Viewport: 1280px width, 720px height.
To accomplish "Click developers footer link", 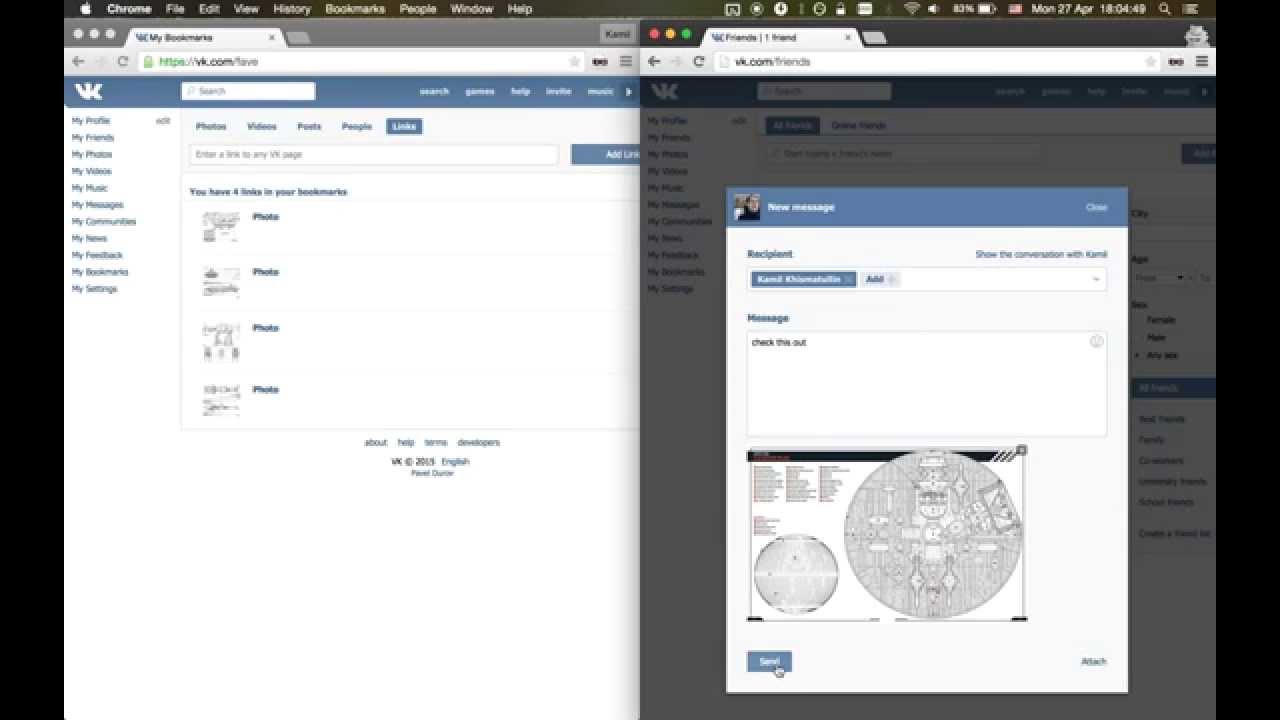I will pos(478,442).
